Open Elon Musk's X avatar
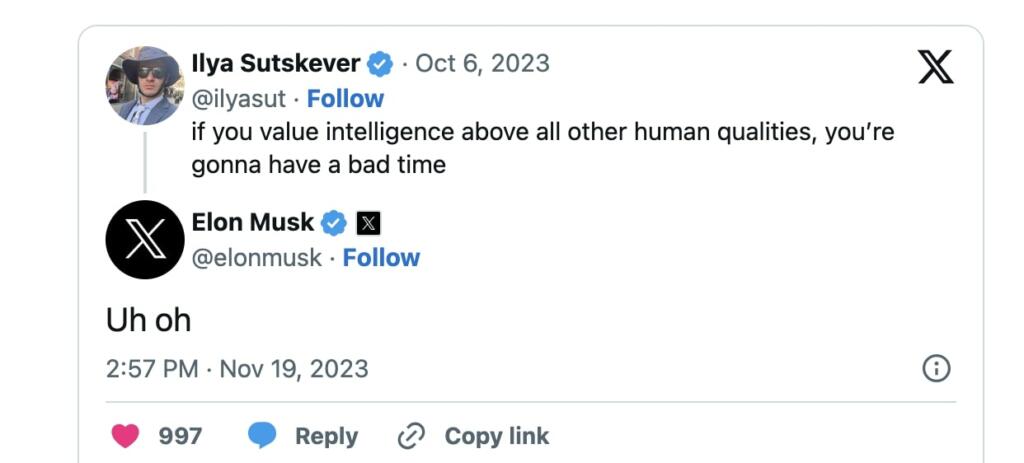The width and height of the screenshot is (1024, 463). click(145, 240)
